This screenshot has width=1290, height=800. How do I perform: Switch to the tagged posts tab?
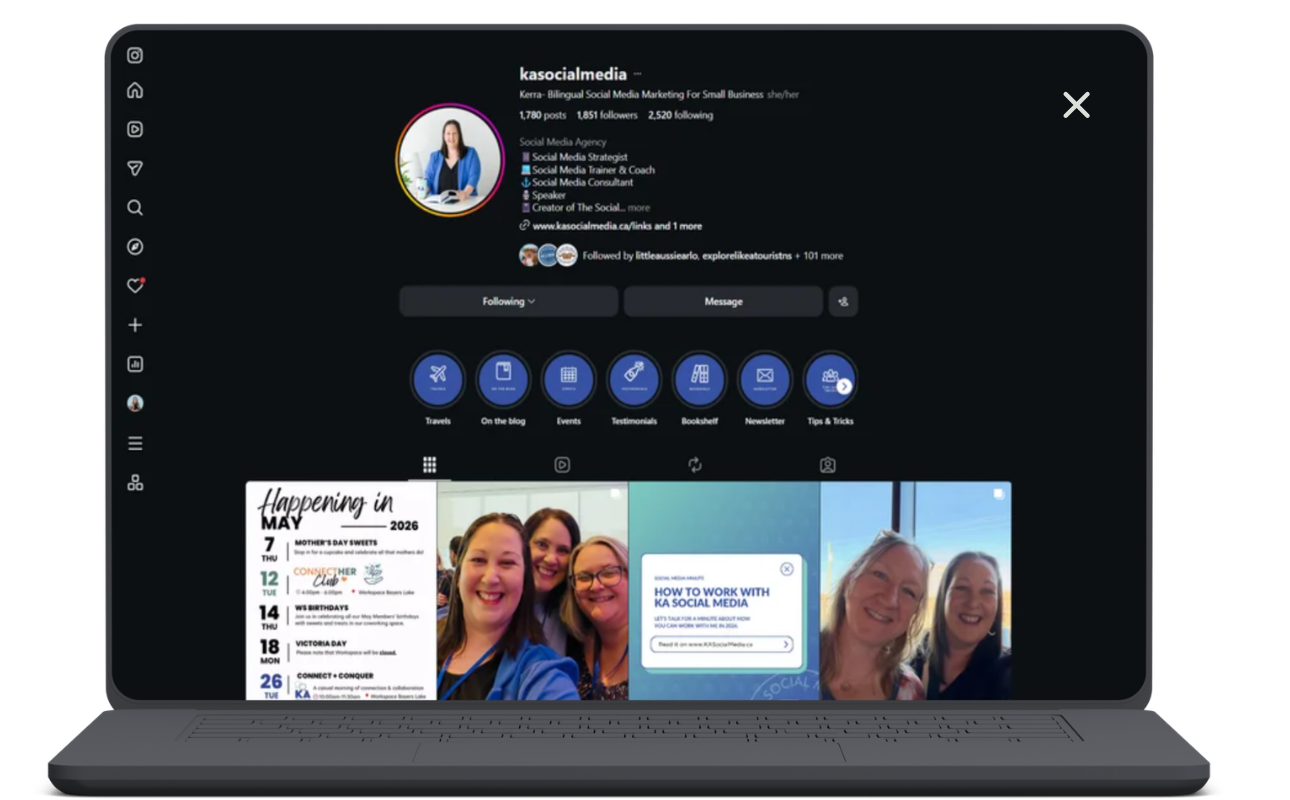(x=827, y=465)
